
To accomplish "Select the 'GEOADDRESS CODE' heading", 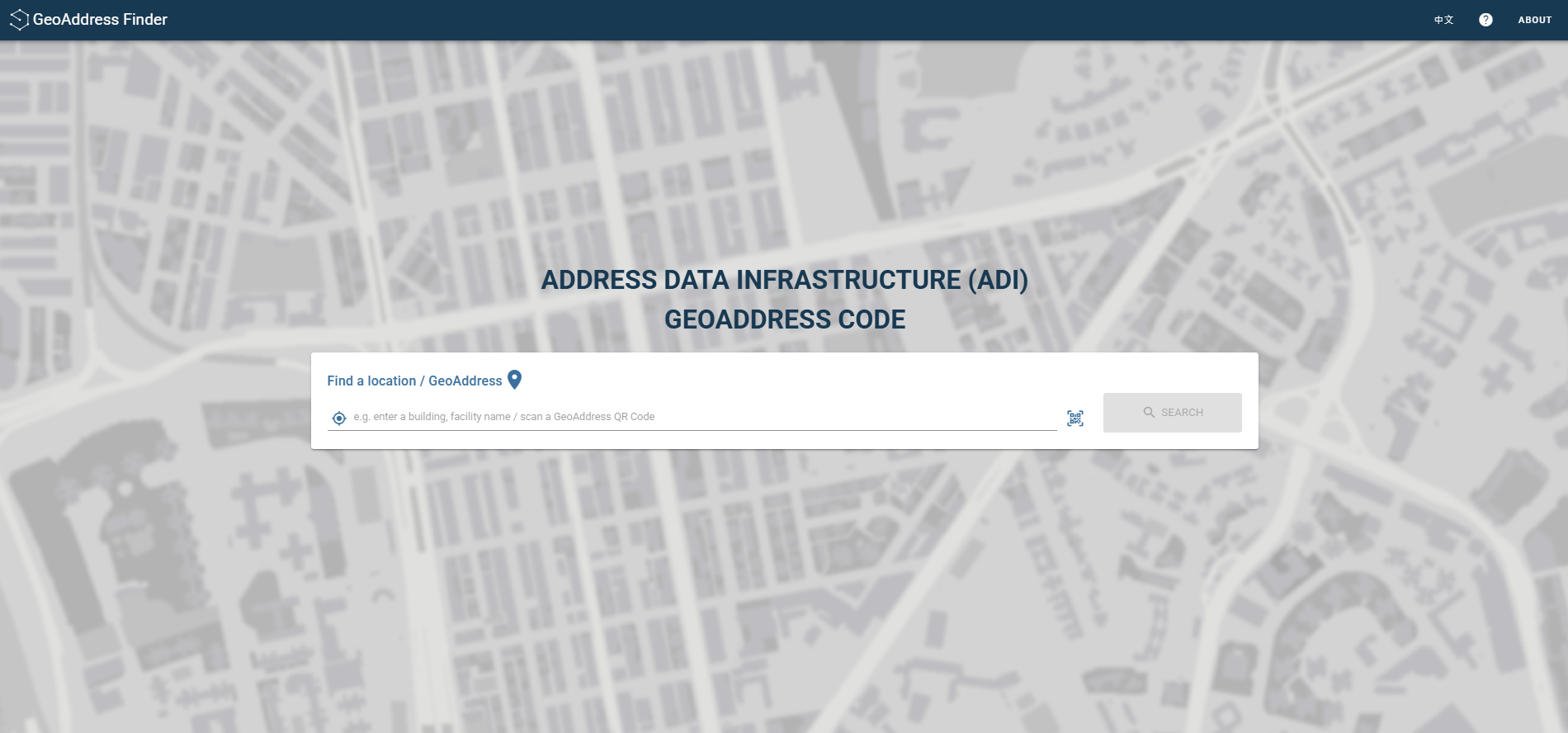I will click(x=784, y=319).
